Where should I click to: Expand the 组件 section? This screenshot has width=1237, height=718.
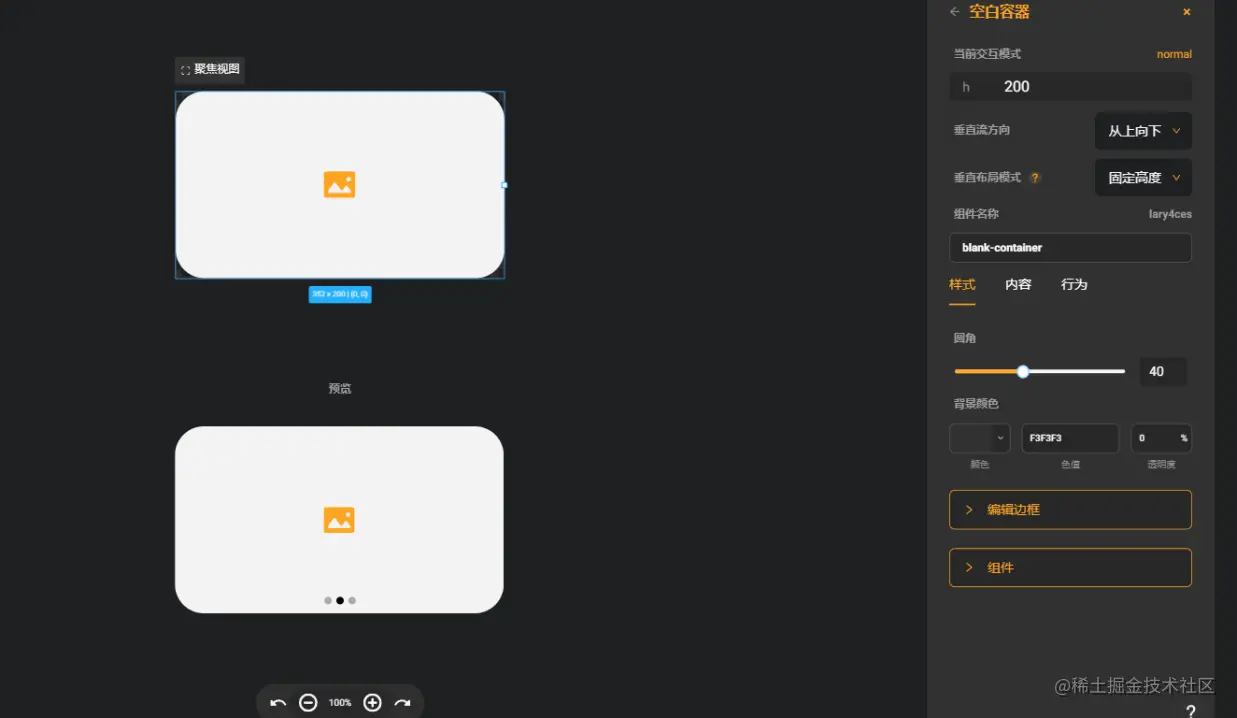pyautogui.click(x=1070, y=567)
